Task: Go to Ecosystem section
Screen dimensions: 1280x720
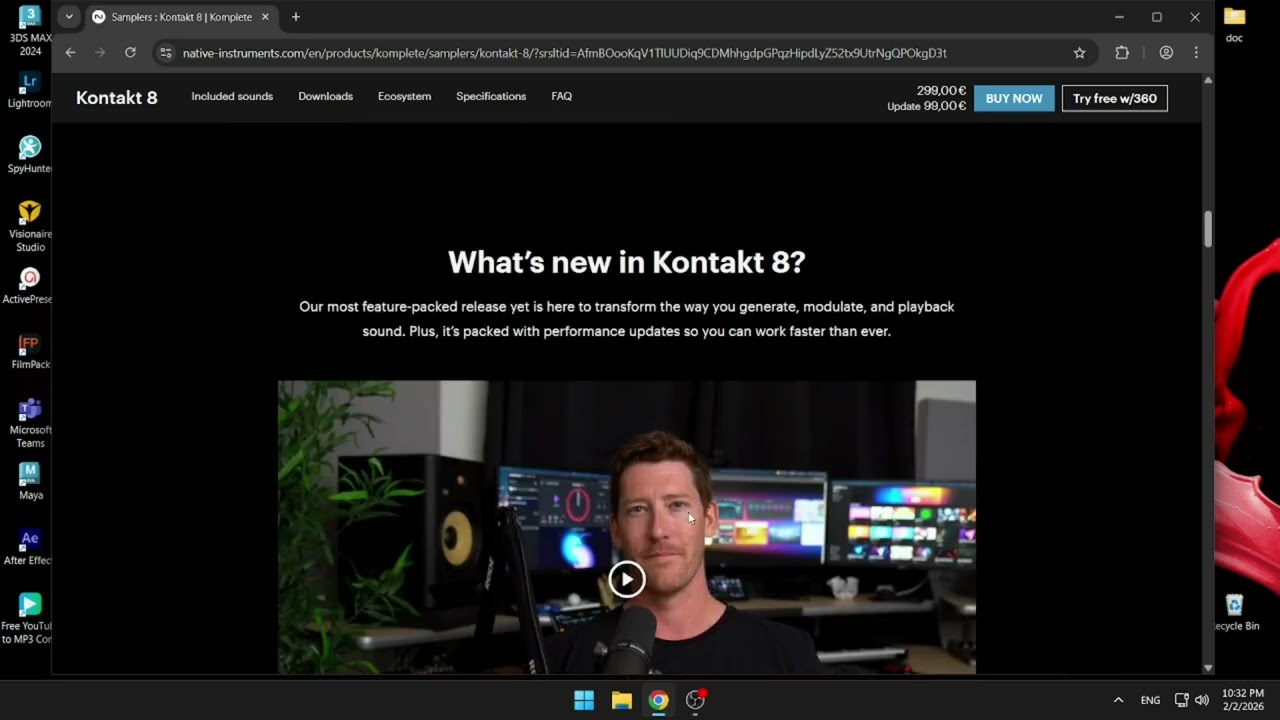Action: 404,96
